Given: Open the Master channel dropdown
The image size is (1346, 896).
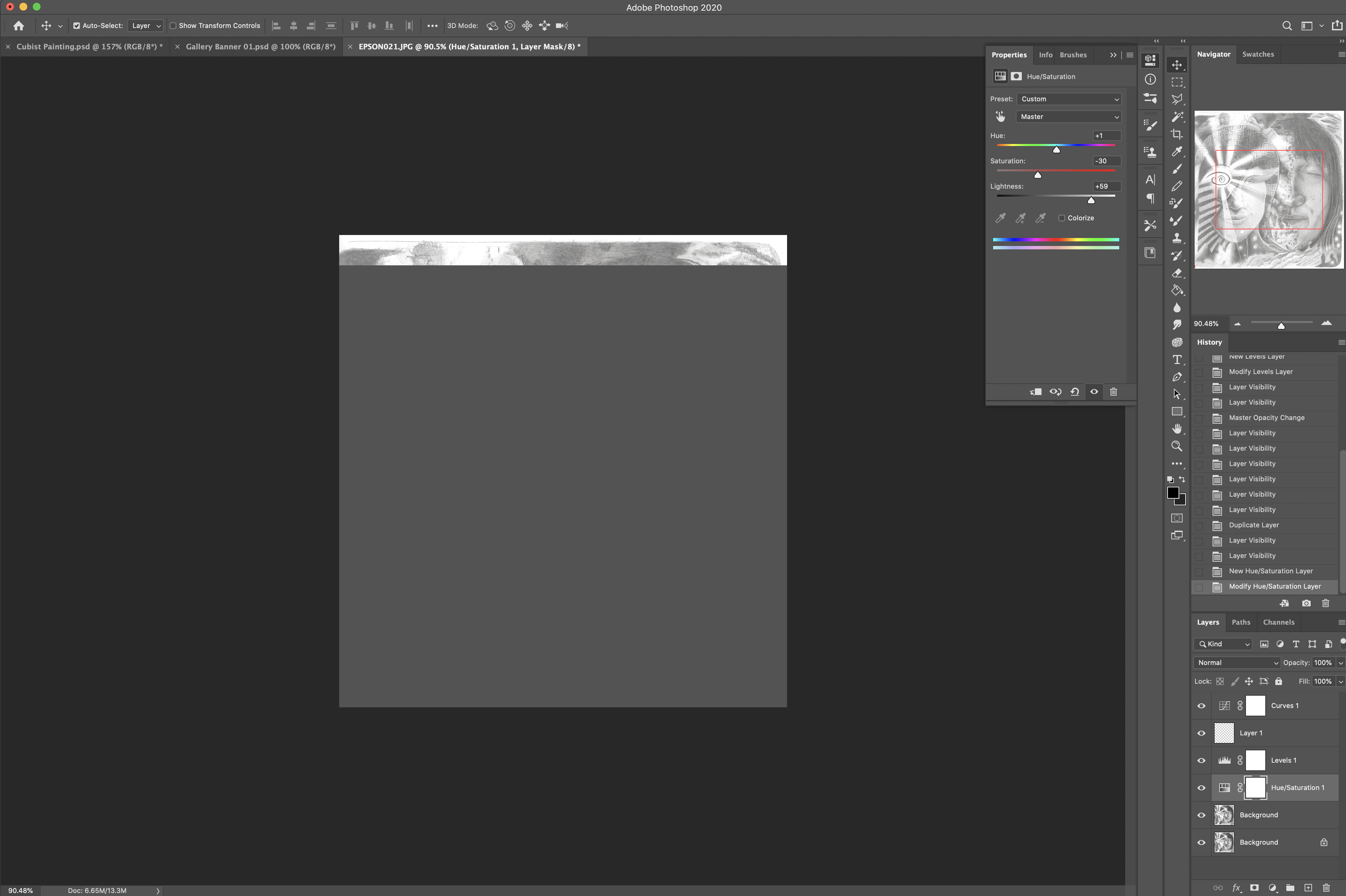Looking at the screenshot, I should [1068, 117].
